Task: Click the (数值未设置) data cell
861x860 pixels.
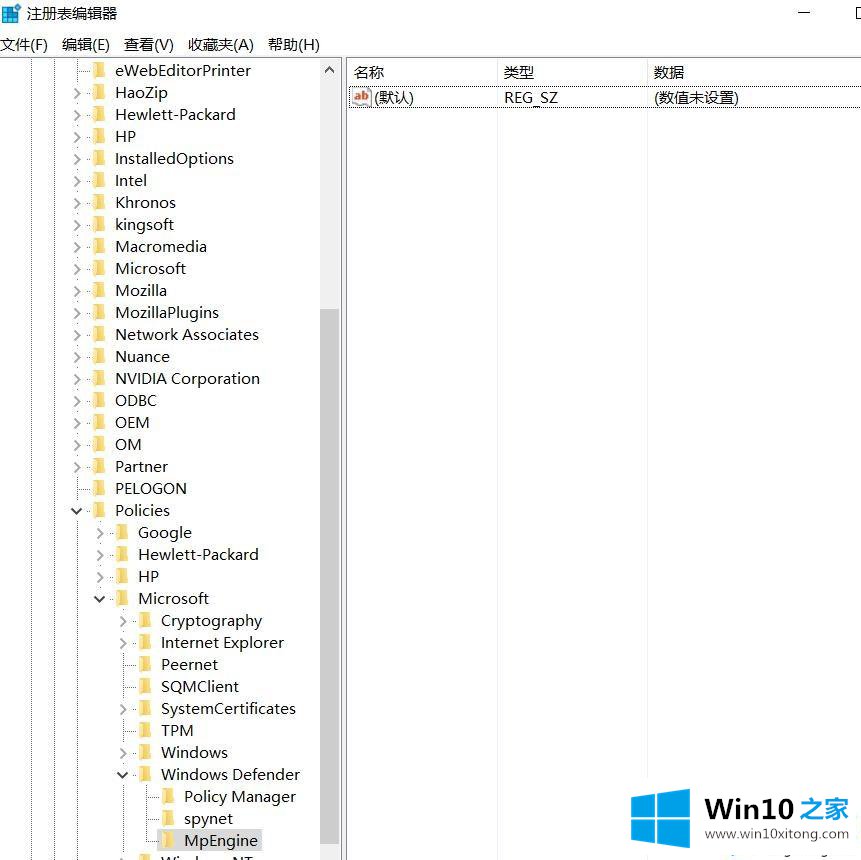Action: coord(696,98)
